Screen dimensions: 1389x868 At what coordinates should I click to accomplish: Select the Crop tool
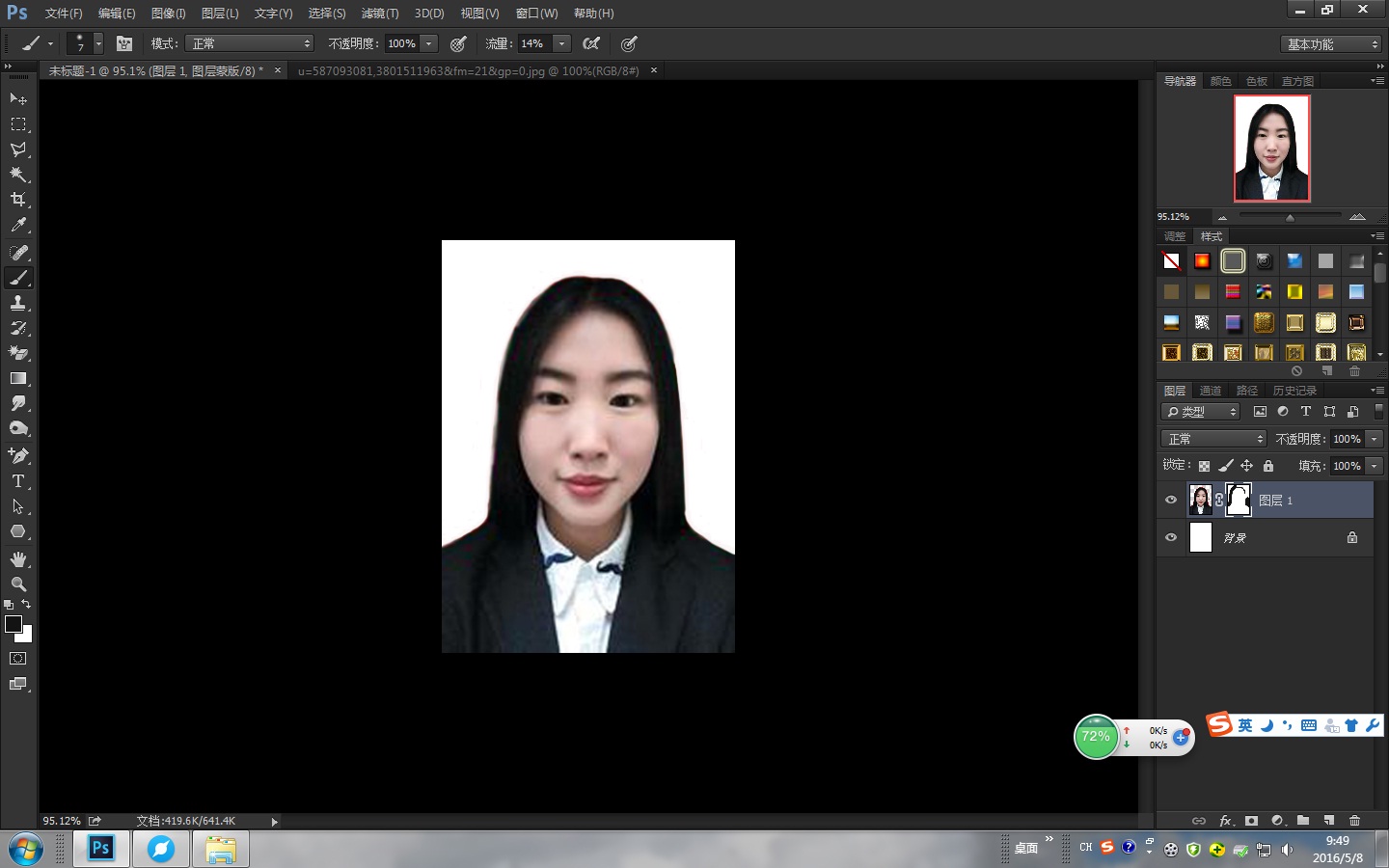coord(18,200)
